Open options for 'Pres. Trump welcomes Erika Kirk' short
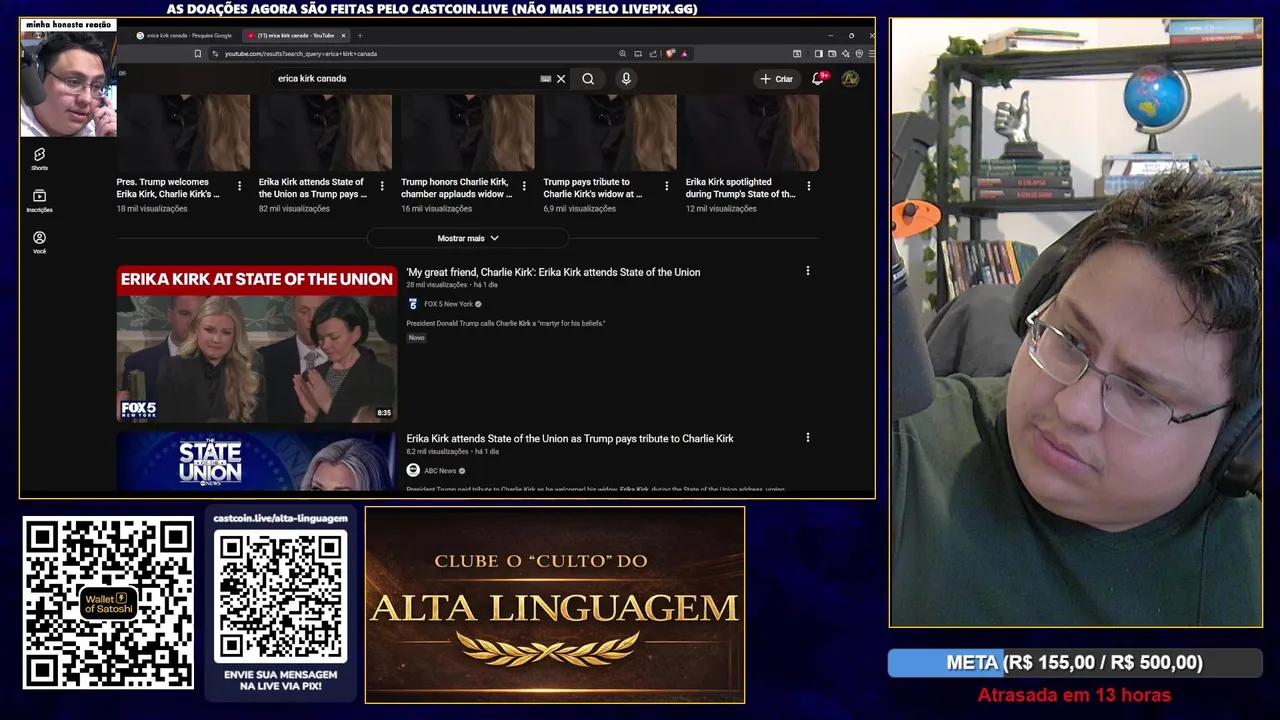The image size is (1280, 720). tap(239, 186)
